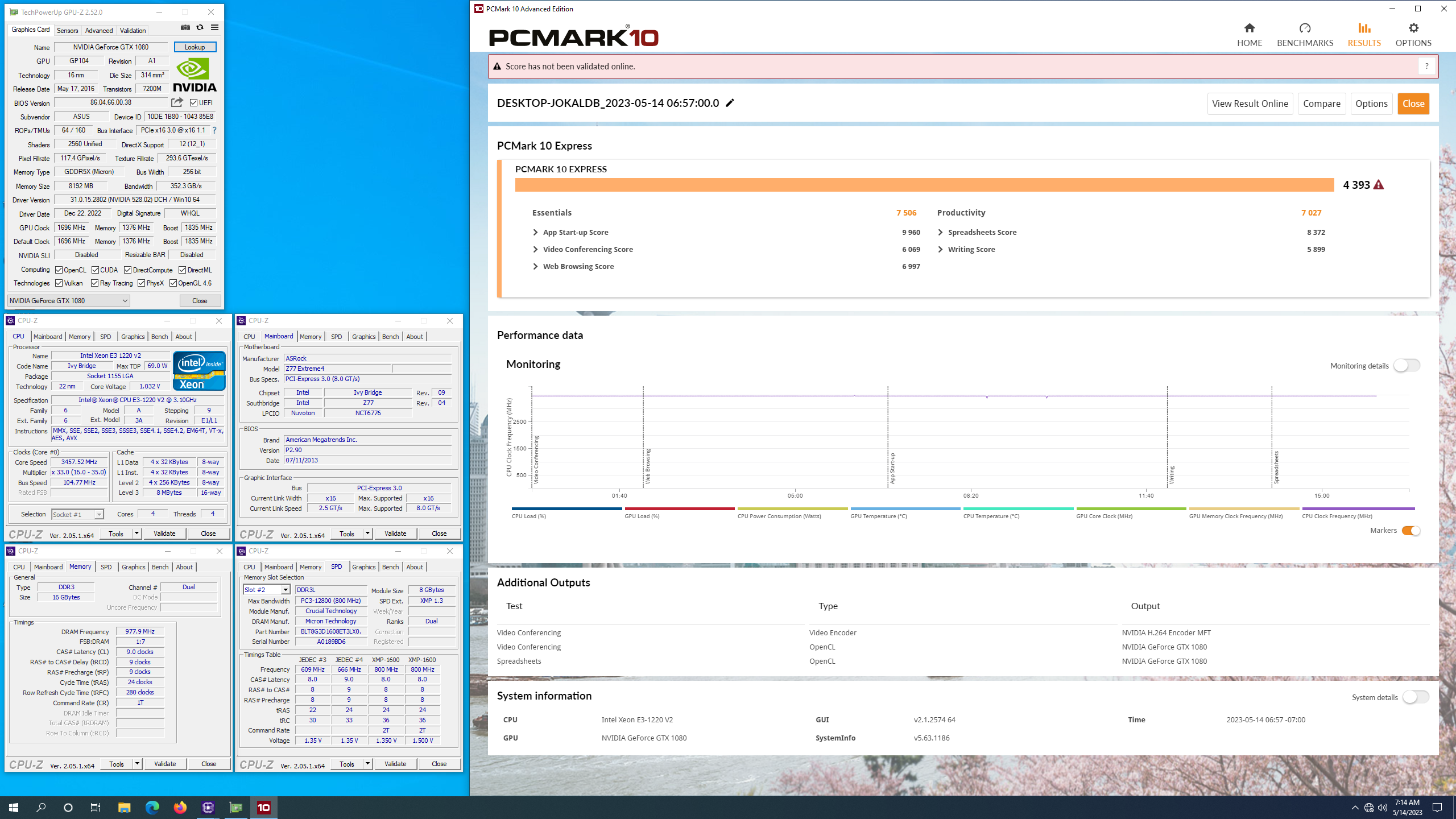
Task: Launch Firefox from taskbar
Action: [180, 808]
